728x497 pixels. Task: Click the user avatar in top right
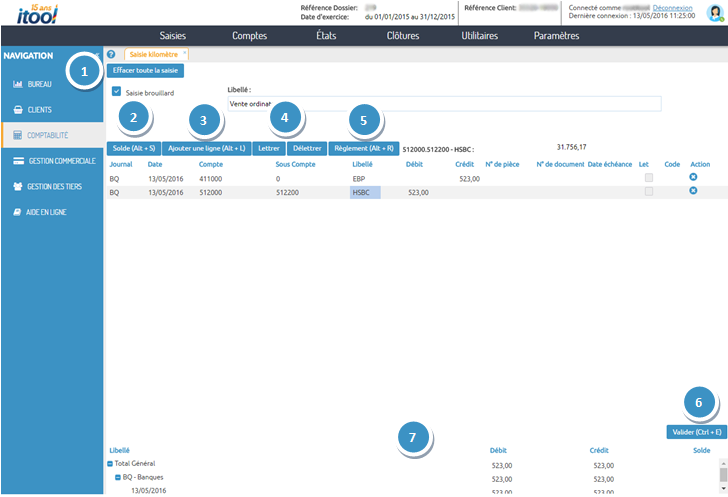pyautogui.click(x=715, y=12)
